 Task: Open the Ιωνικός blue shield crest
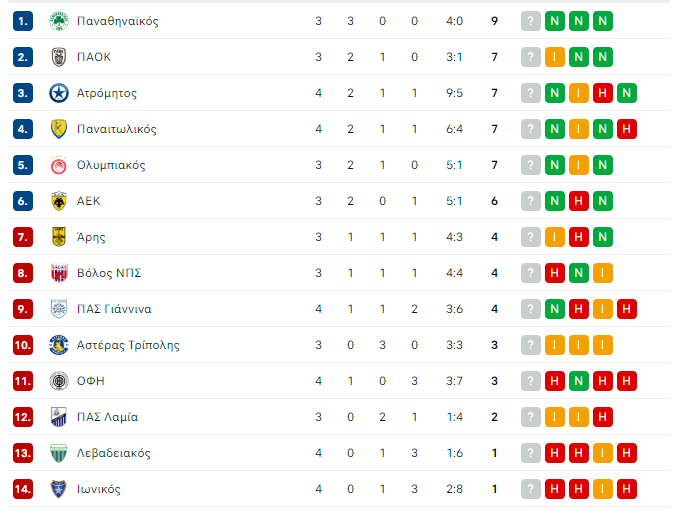(x=59, y=489)
